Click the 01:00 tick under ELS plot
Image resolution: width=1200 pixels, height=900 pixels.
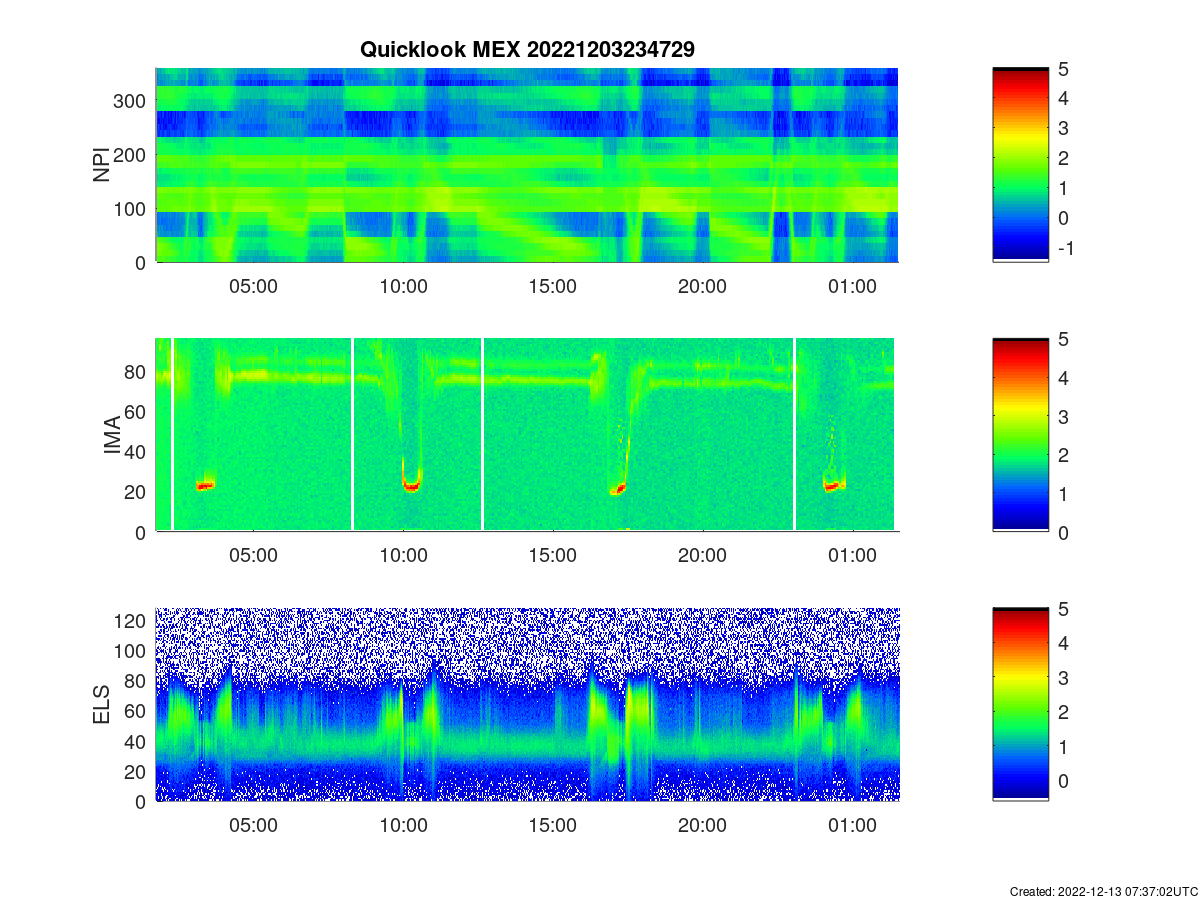coord(852,825)
